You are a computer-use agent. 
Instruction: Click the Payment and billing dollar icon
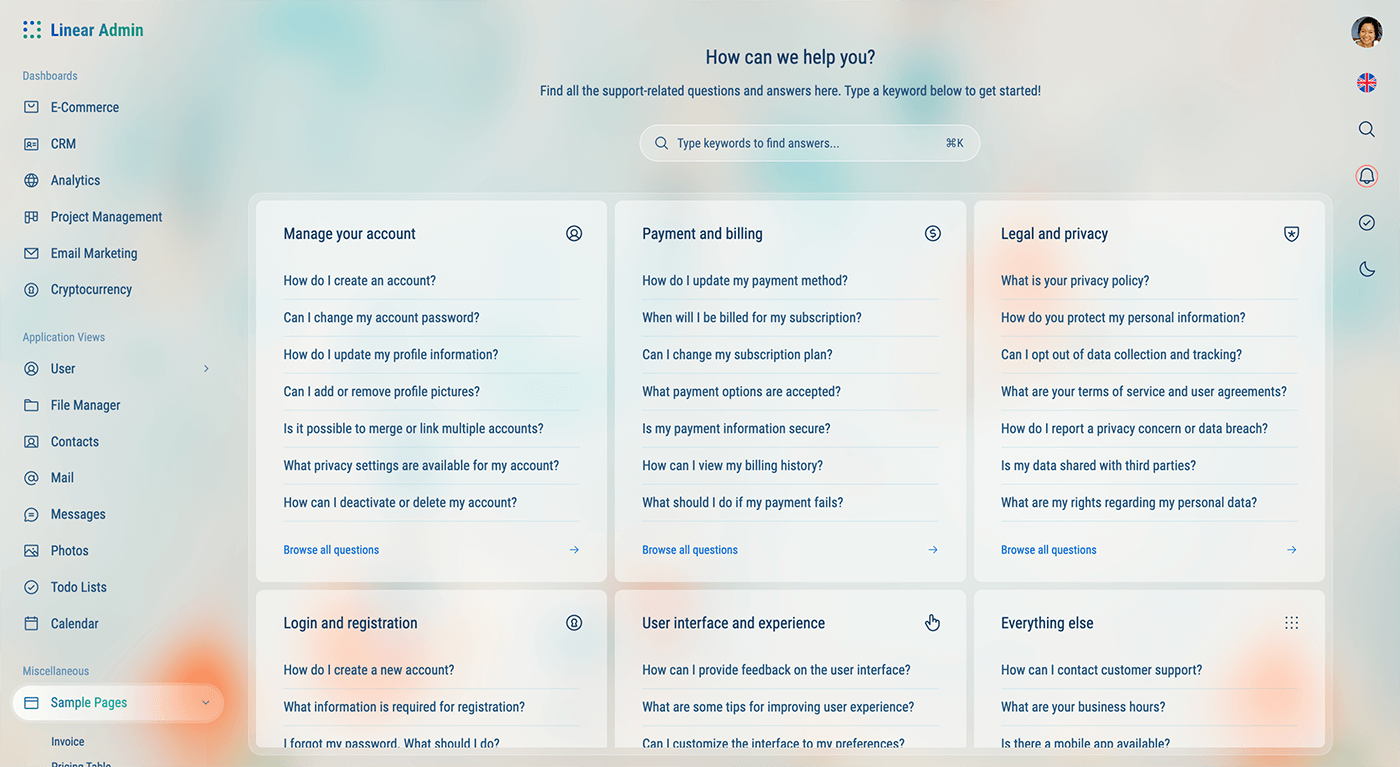click(x=933, y=233)
